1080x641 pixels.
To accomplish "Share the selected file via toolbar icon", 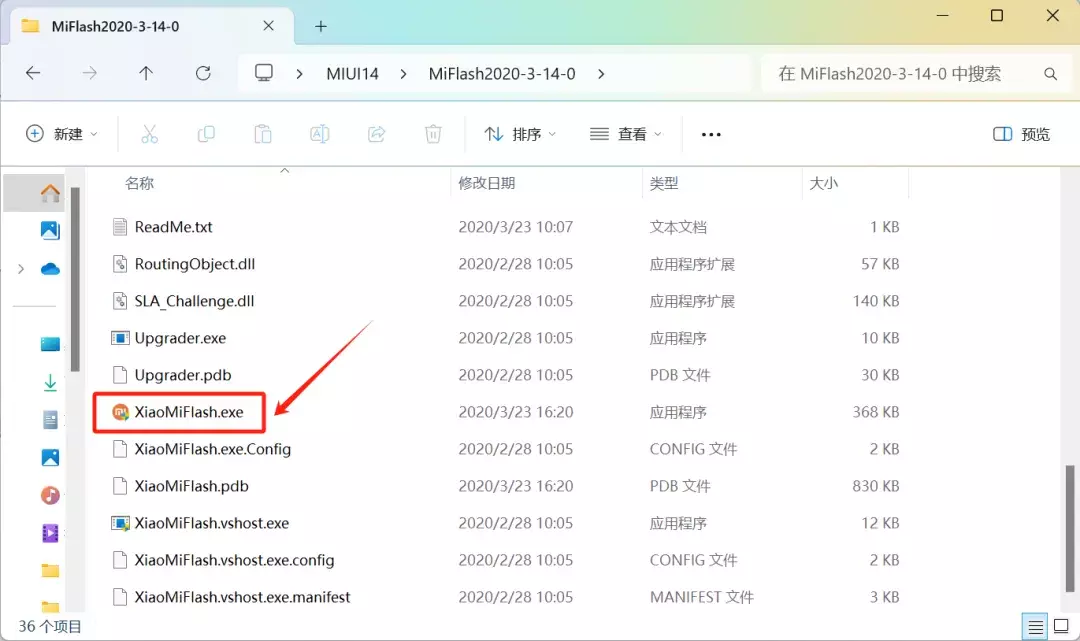I will pos(376,134).
